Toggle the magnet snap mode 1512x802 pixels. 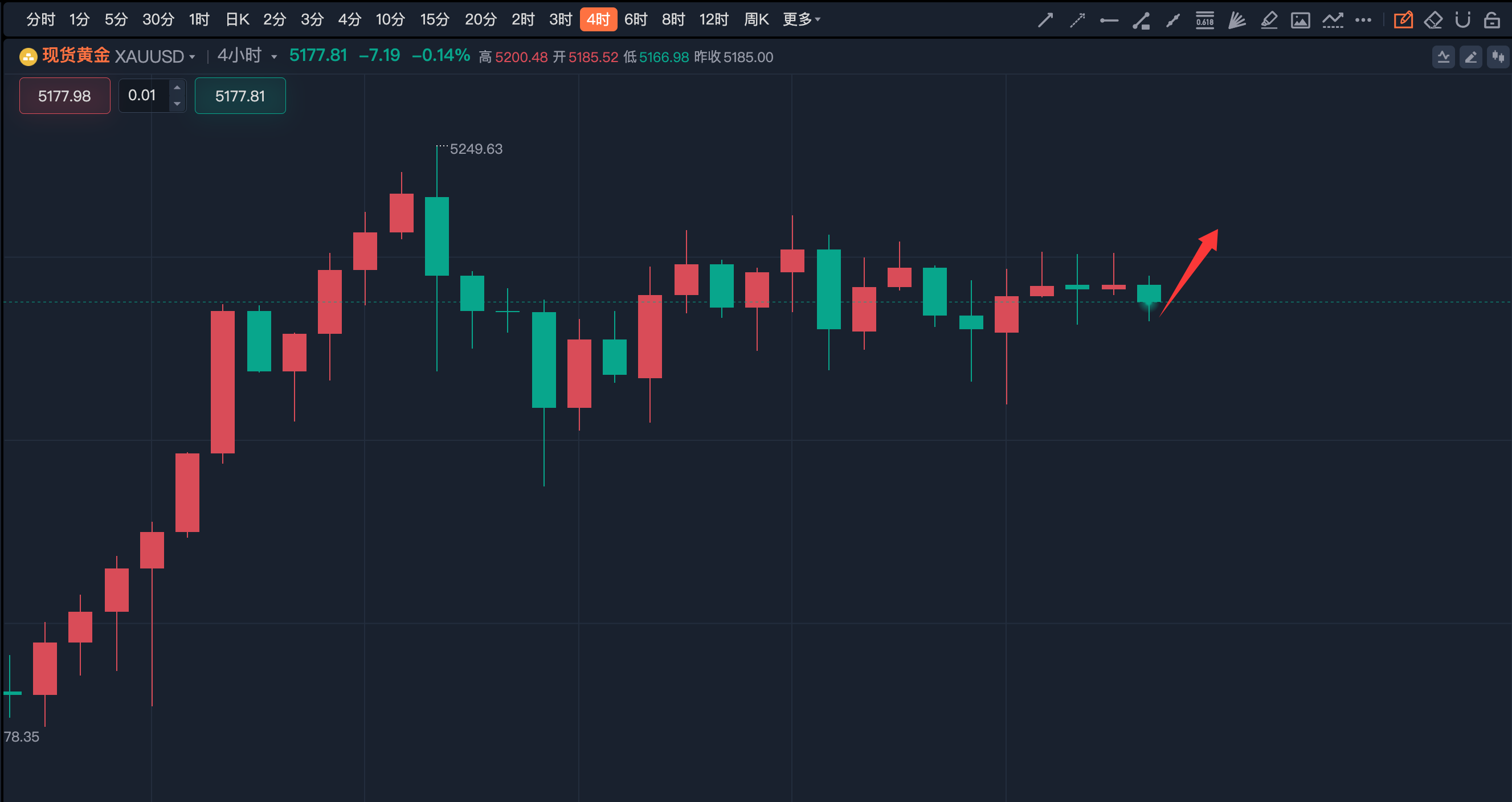click(1462, 21)
